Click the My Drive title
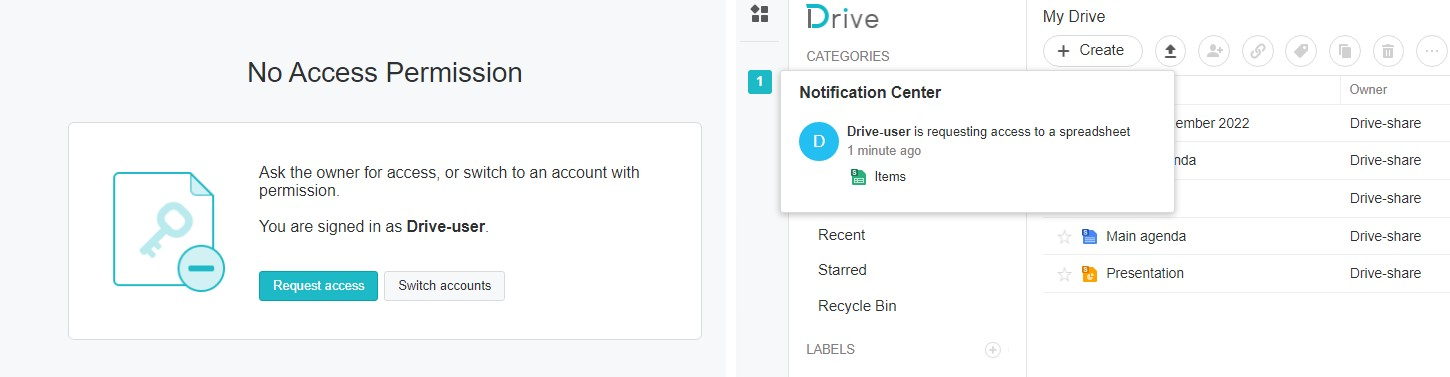 click(x=1073, y=16)
